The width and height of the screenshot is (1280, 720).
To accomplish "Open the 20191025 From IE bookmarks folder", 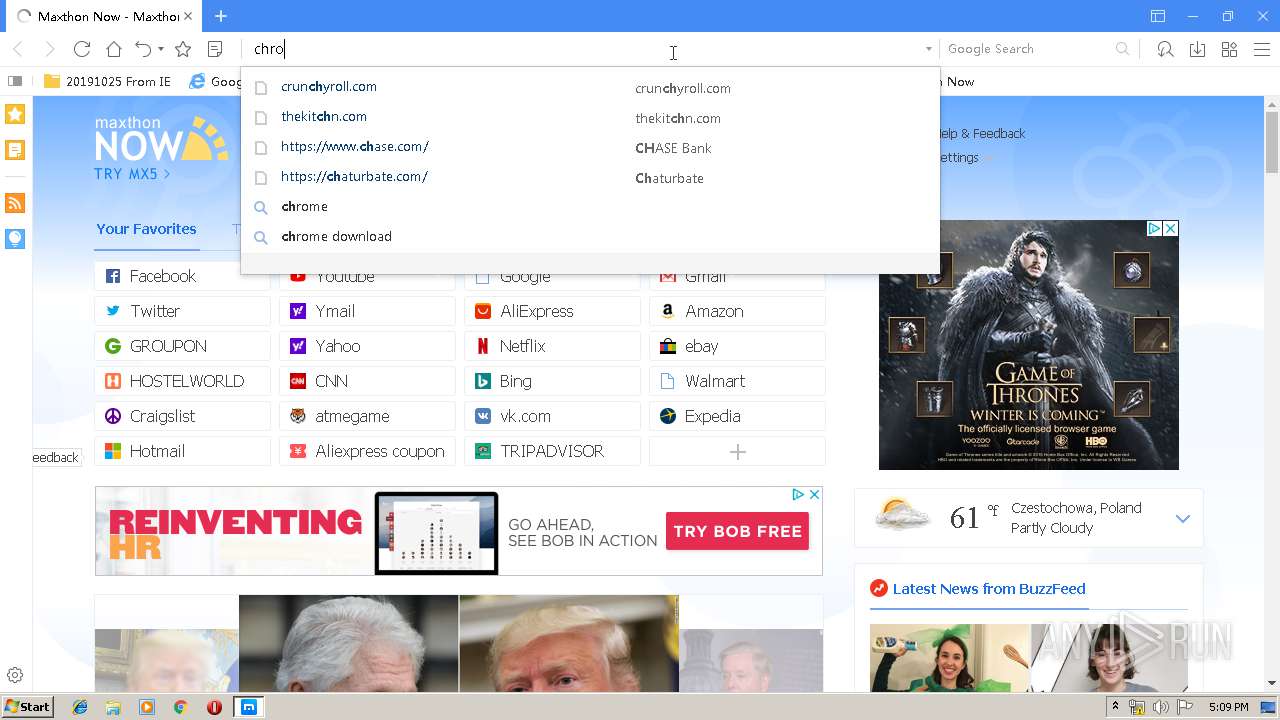I will coord(108,82).
